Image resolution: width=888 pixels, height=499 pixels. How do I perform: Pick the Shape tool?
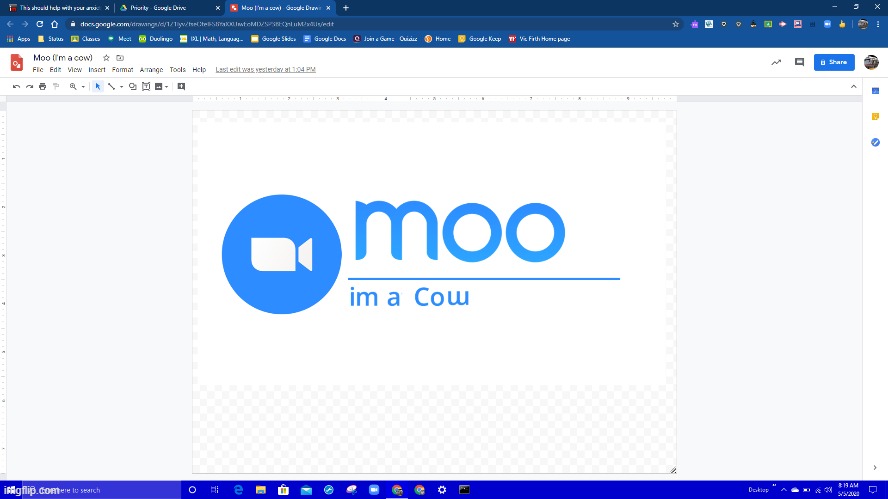tap(133, 87)
